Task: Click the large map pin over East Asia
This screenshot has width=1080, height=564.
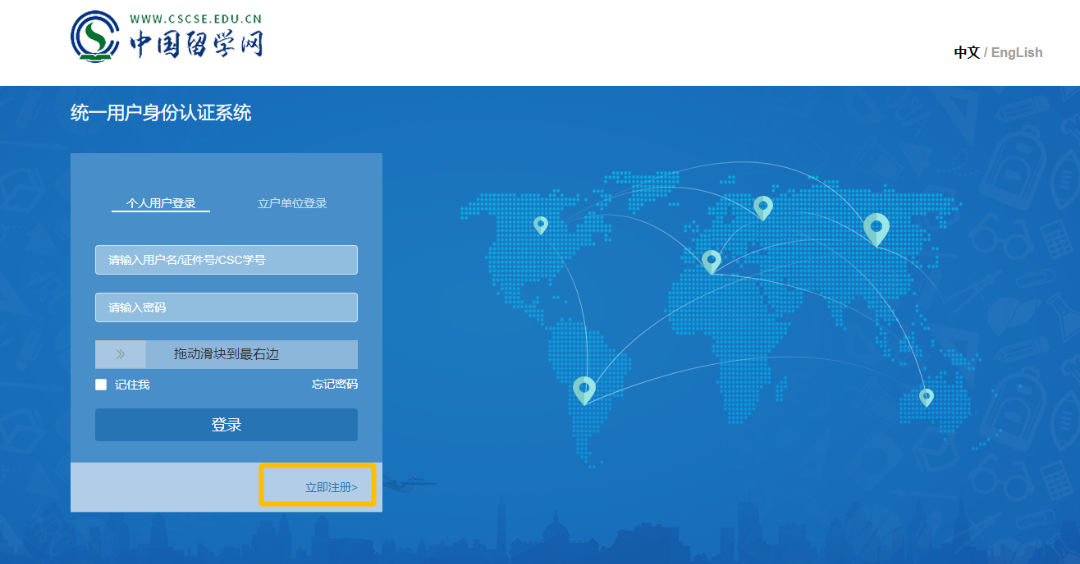Action: click(876, 229)
